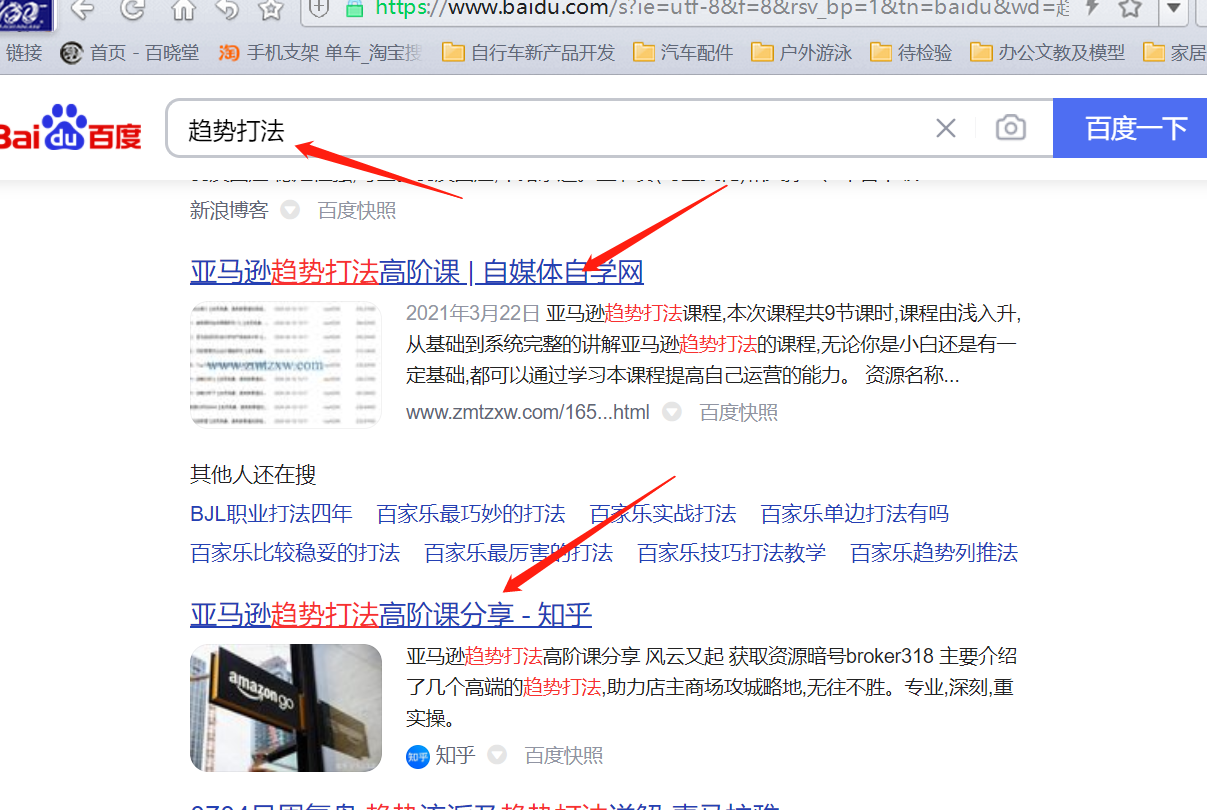This screenshot has width=1207, height=810.
Task: Click the URL address field
Action: pyautogui.click(x=720, y=8)
